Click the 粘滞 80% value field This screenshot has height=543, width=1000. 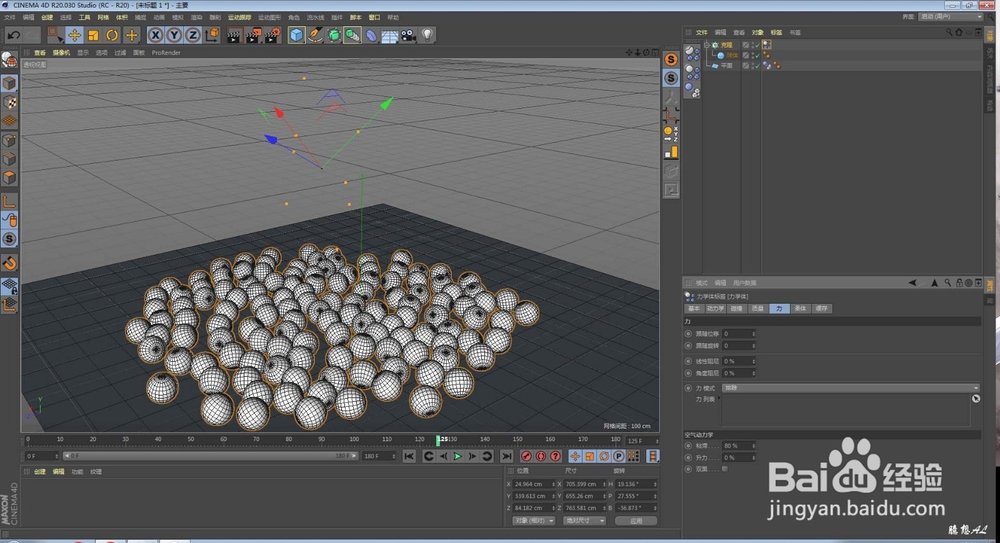coord(739,446)
